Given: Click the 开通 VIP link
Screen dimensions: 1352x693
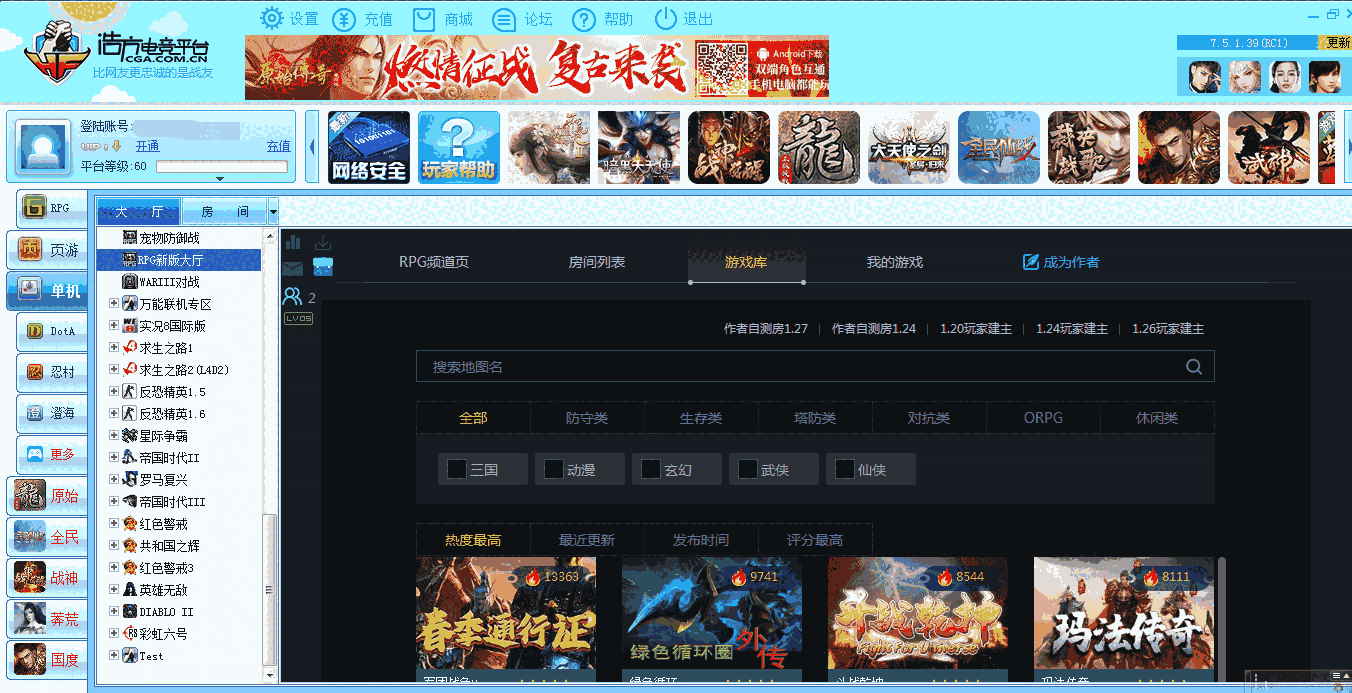Looking at the screenshot, I should click(148, 146).
